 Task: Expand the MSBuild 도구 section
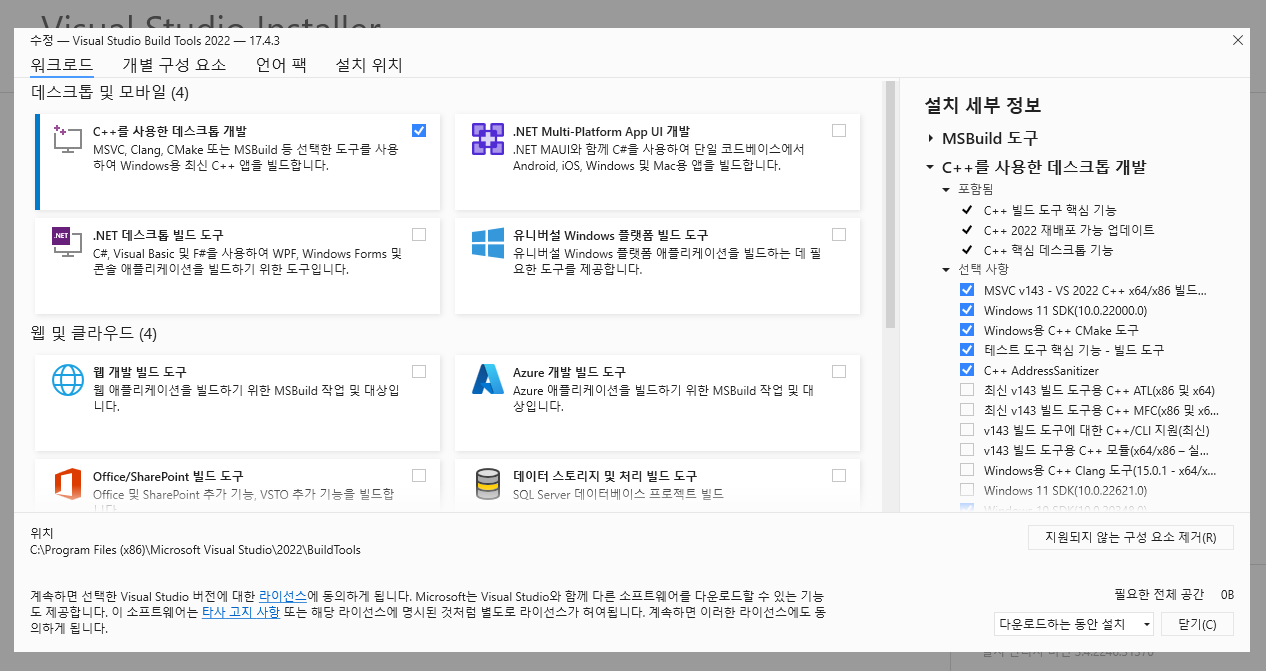[930, 139]
